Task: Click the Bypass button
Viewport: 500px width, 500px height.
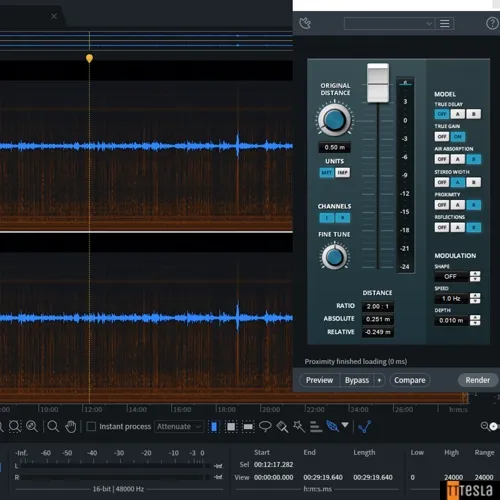Action: click(357, 380)
